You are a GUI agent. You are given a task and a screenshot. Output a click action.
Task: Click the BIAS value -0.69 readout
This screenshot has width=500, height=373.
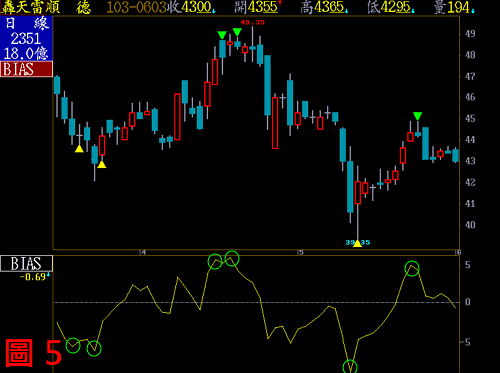33,277
